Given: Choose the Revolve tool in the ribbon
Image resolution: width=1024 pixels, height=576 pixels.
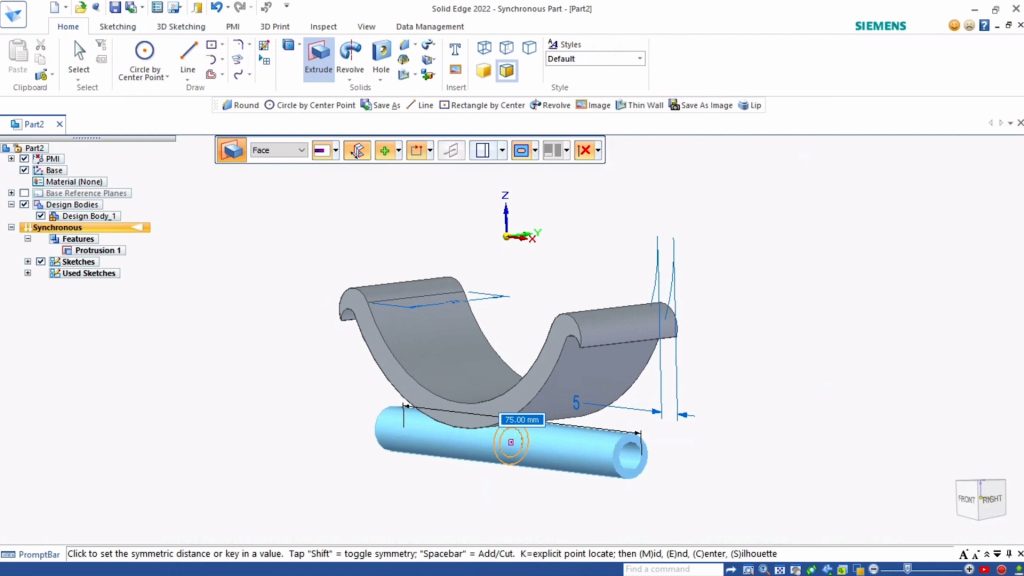Looking at the screenshot, I should pyautogui.click(x=350, y=59).
